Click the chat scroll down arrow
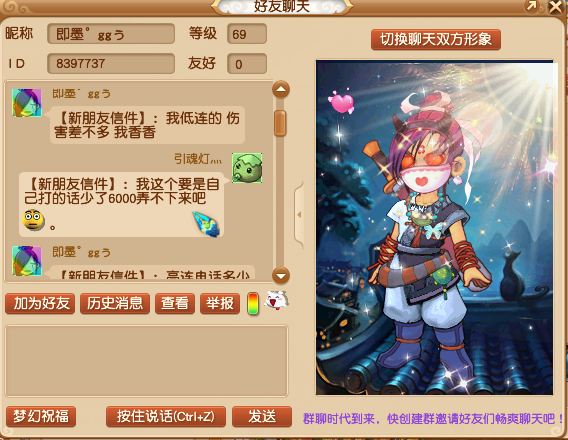 281,276
